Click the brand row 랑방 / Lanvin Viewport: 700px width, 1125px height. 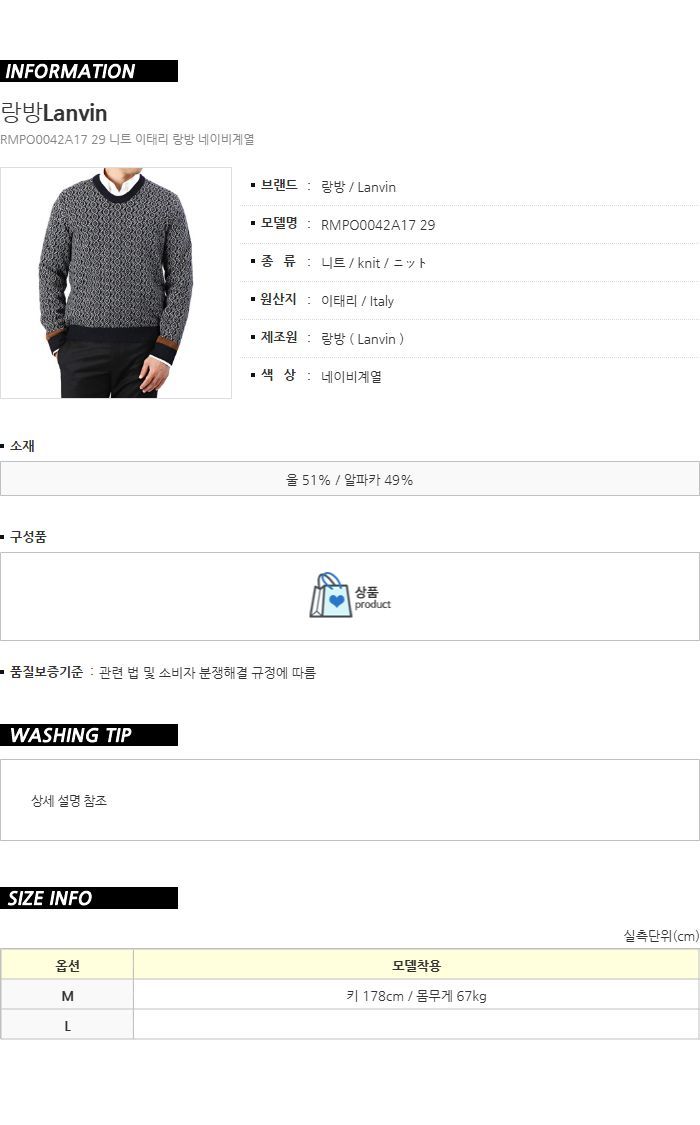(470, 187)
